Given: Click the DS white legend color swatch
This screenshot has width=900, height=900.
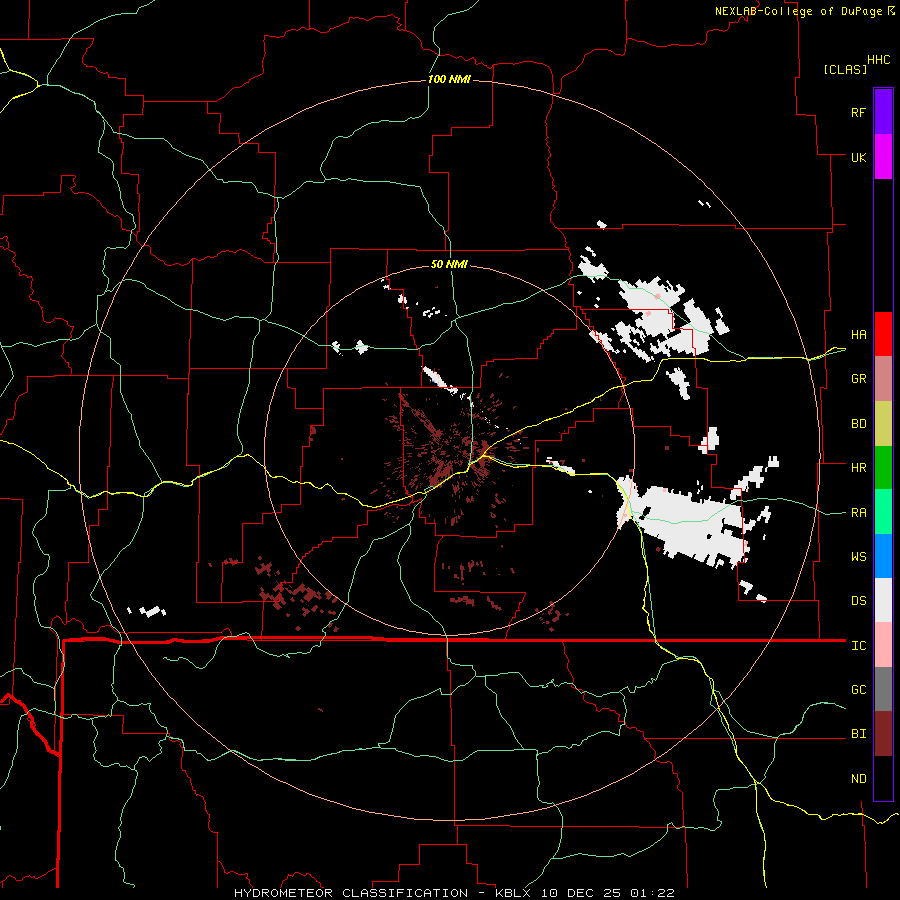Looking at the screenshot, I should coord(883,600).
